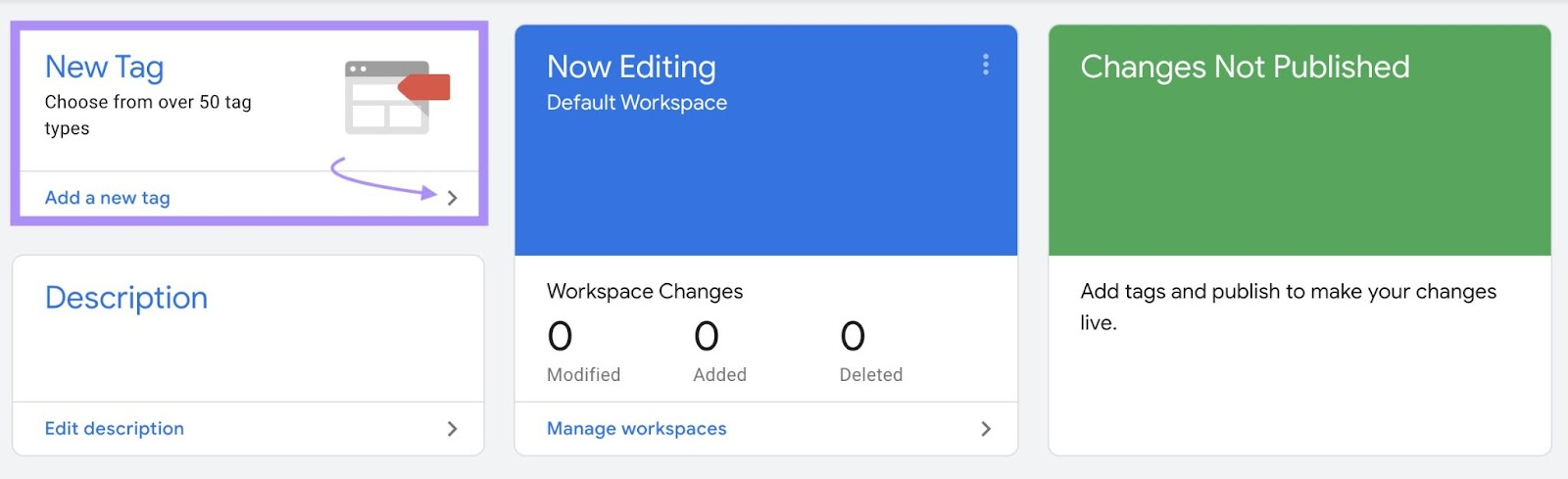This screenshot has width=1568, height=479.
Task: Click the 'Add tags and publish' message text
Action: 1288,306
